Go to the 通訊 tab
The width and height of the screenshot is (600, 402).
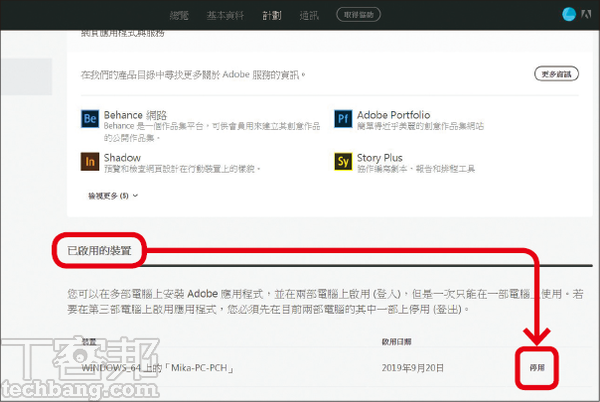[x=309, y=15]
